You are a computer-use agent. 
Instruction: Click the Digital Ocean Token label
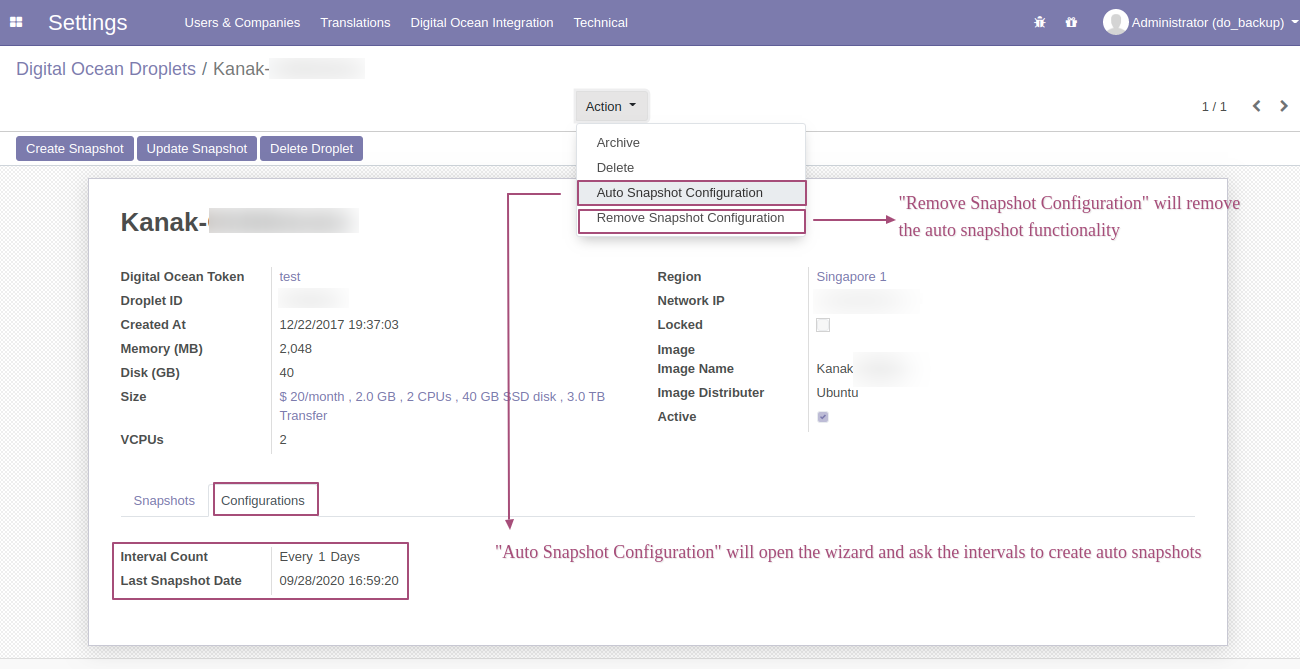coord(182,277)
